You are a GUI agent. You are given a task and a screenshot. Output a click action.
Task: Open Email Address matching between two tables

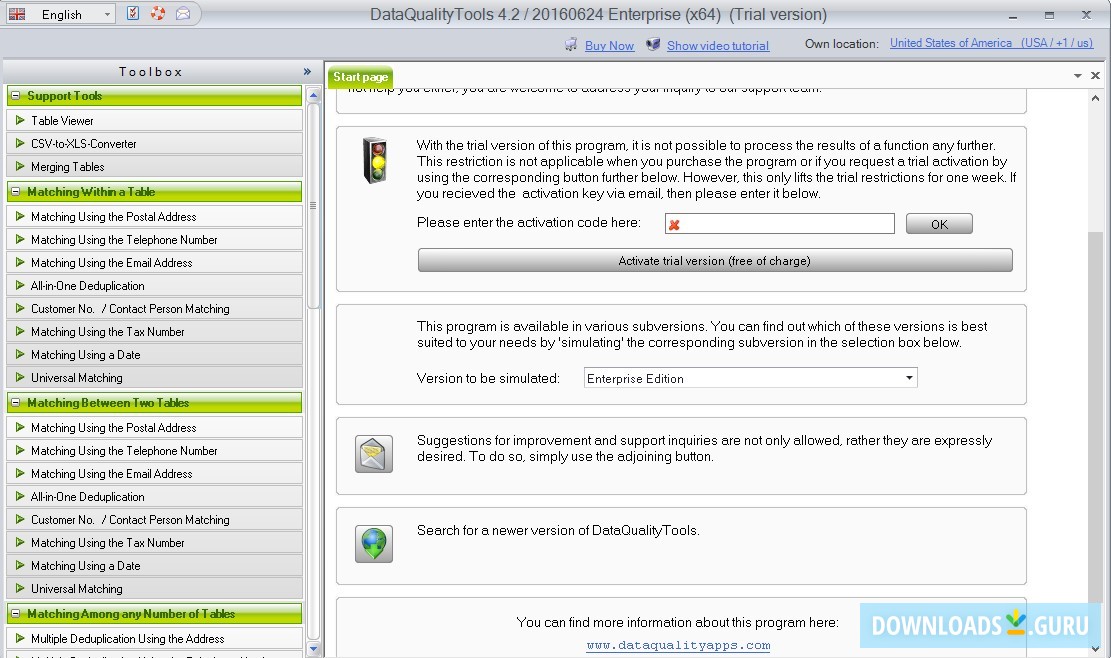pyautogui.click(x=154, y=474)
